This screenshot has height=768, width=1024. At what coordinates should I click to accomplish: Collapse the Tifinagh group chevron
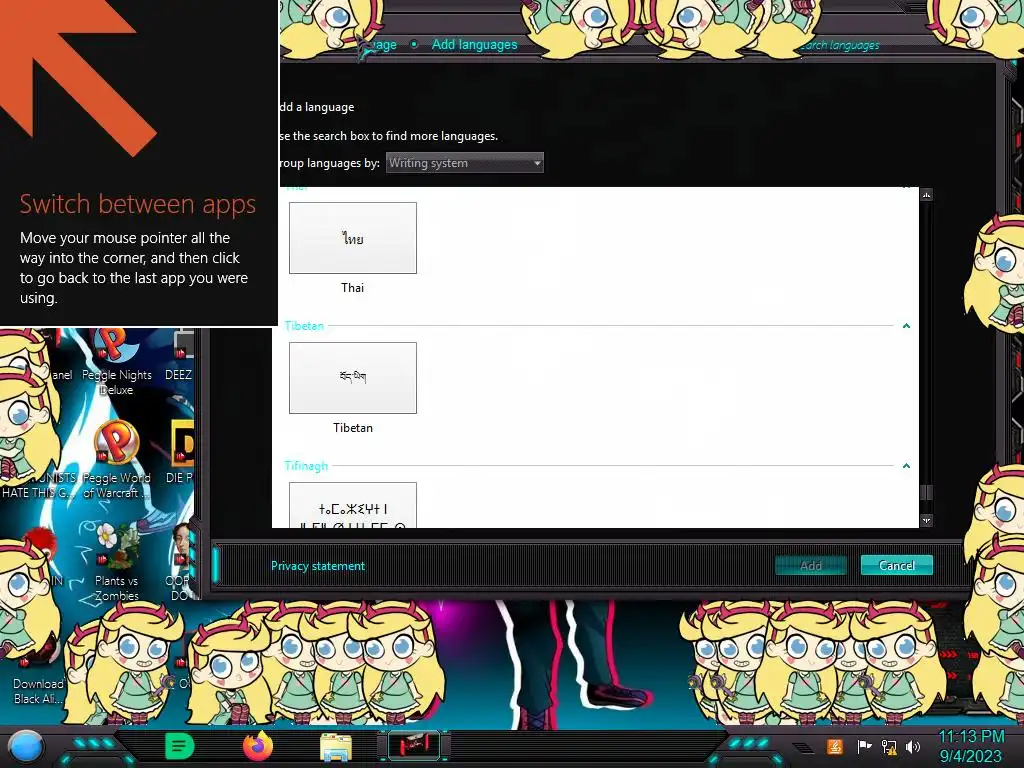(906, 466)
